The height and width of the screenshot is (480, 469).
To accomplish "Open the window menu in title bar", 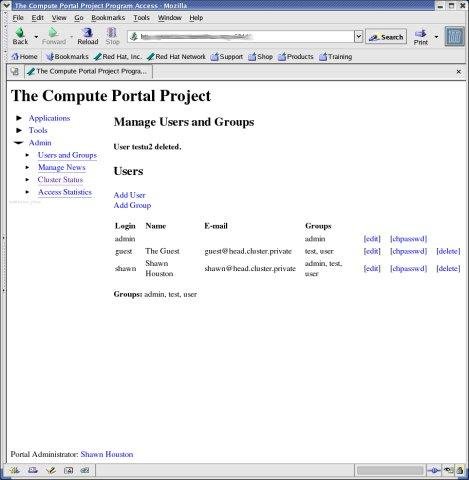I will click(6, 5).
